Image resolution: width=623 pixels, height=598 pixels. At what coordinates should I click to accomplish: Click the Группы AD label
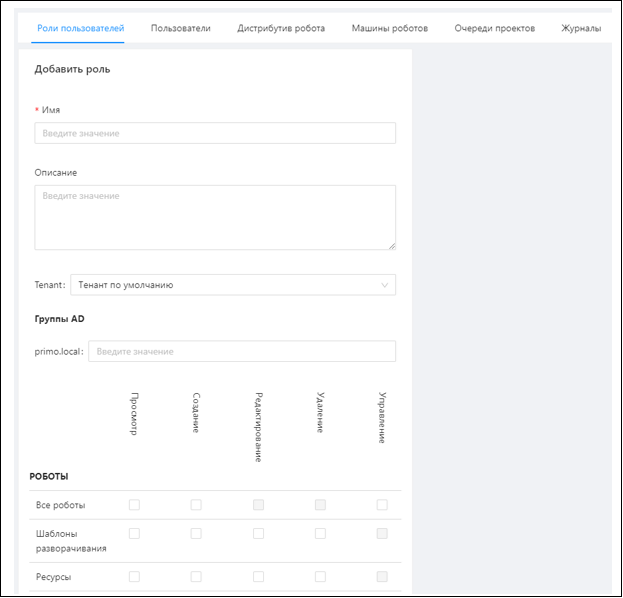click(x=60, y=319)
